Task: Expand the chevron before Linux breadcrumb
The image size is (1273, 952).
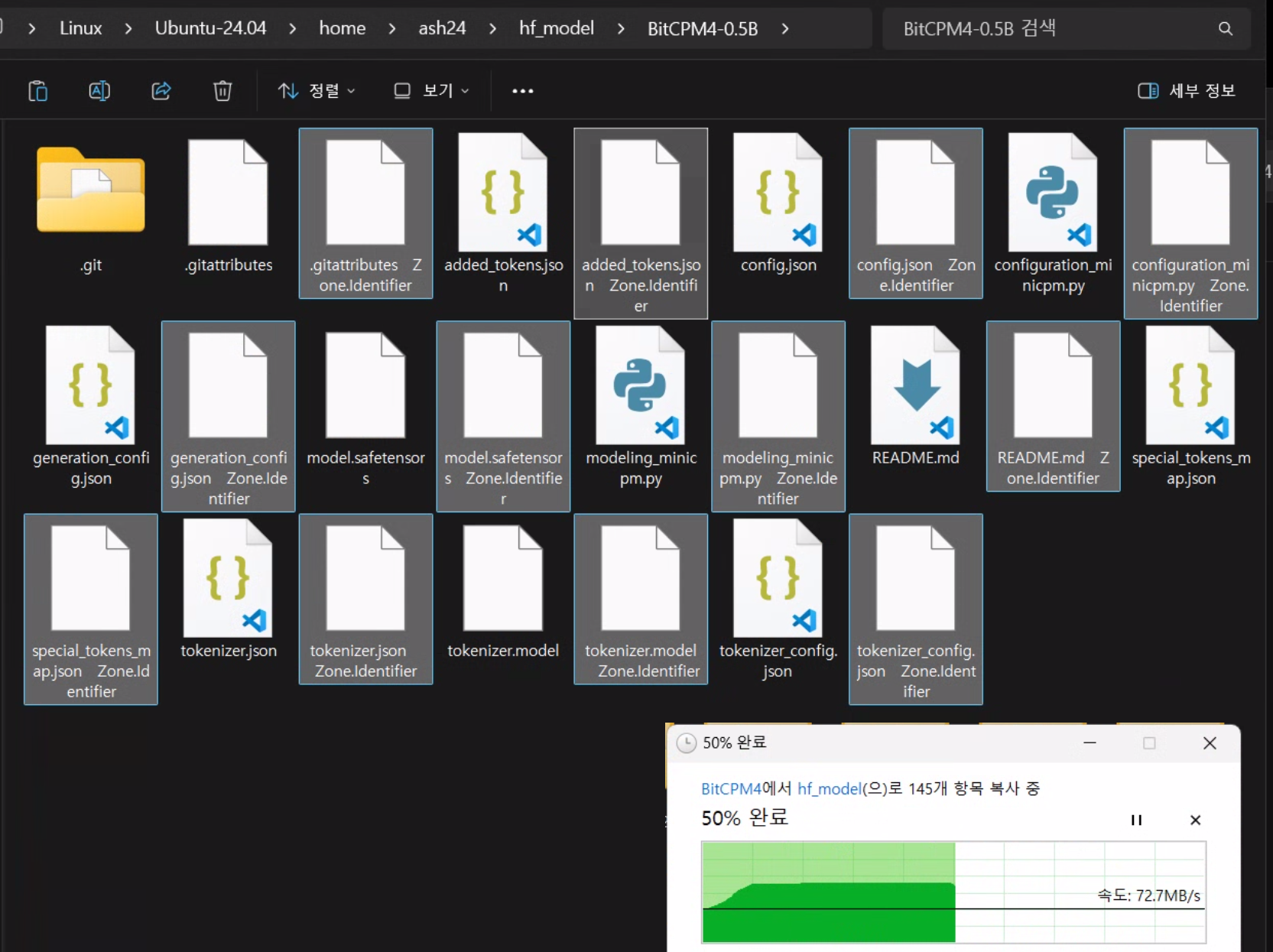Action: (32, 29)
